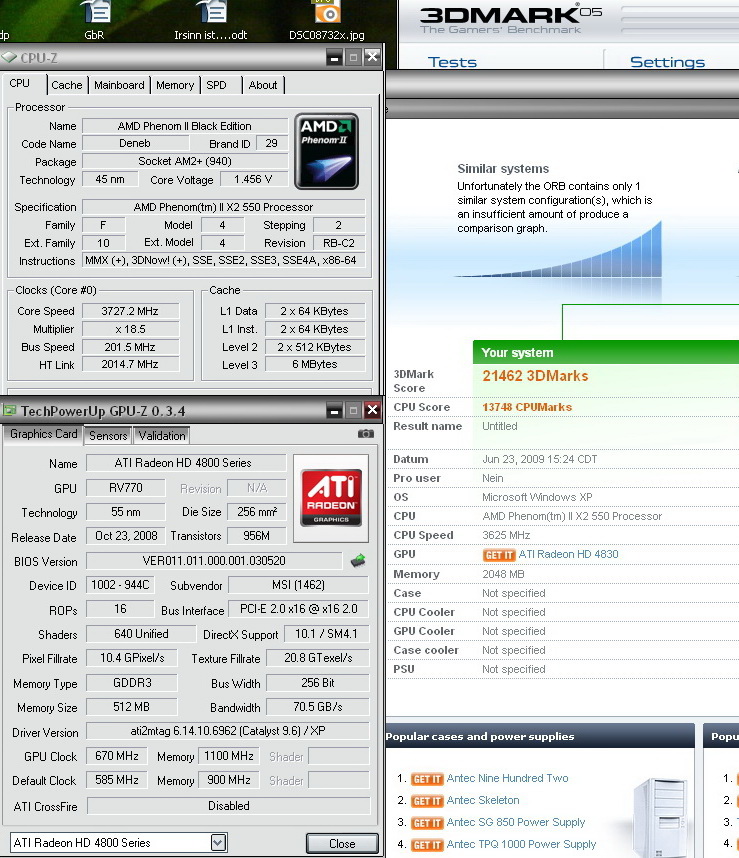Screen dimensions: 739x858
Task: Click GET IT badge for Antec SG 850 Power Supply
Action: point(427,822)
